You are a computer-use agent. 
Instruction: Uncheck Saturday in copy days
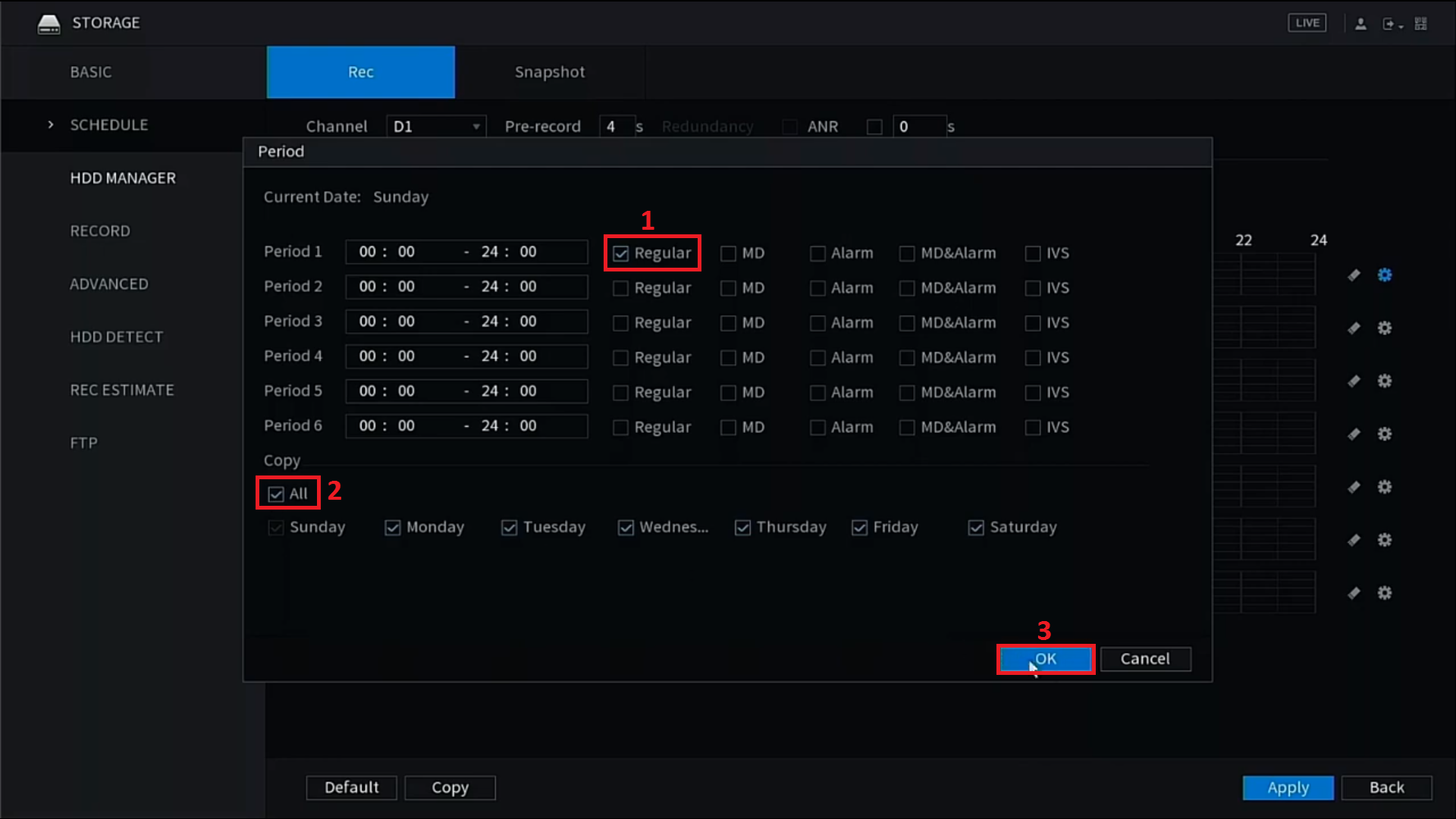[976, 528]
